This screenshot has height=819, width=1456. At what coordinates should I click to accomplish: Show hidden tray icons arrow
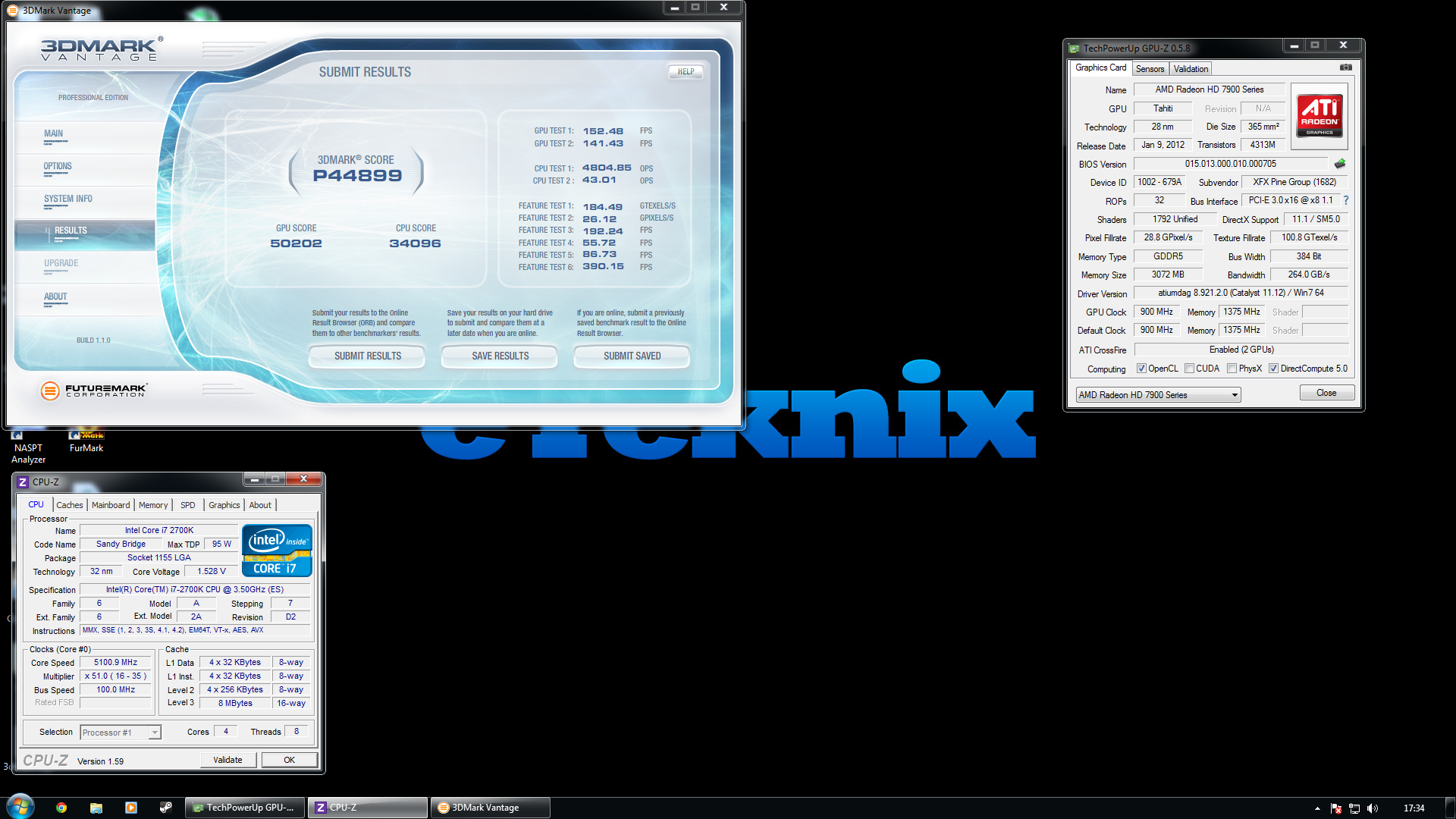pos(1317,808)
